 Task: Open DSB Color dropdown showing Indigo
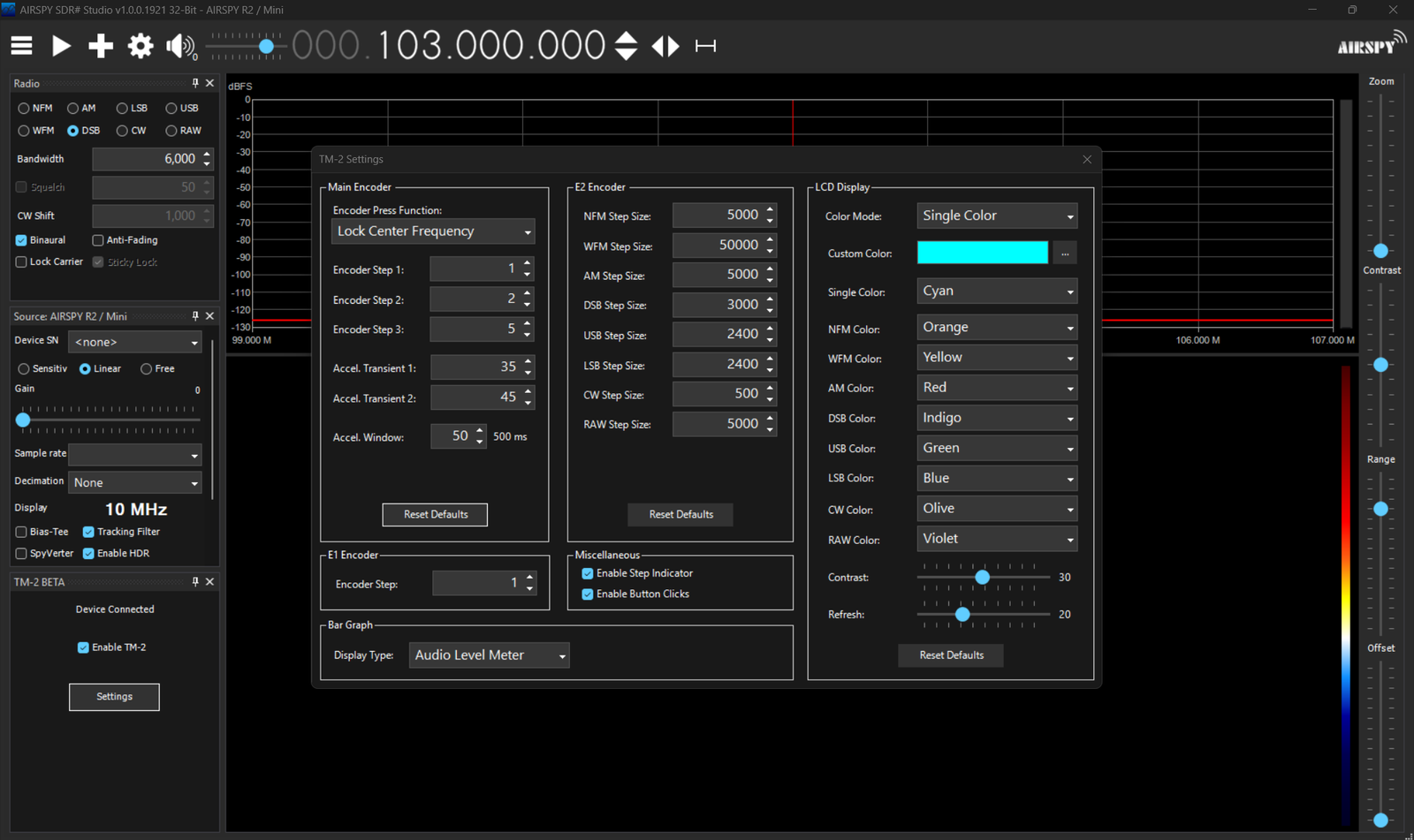[997, 418]
